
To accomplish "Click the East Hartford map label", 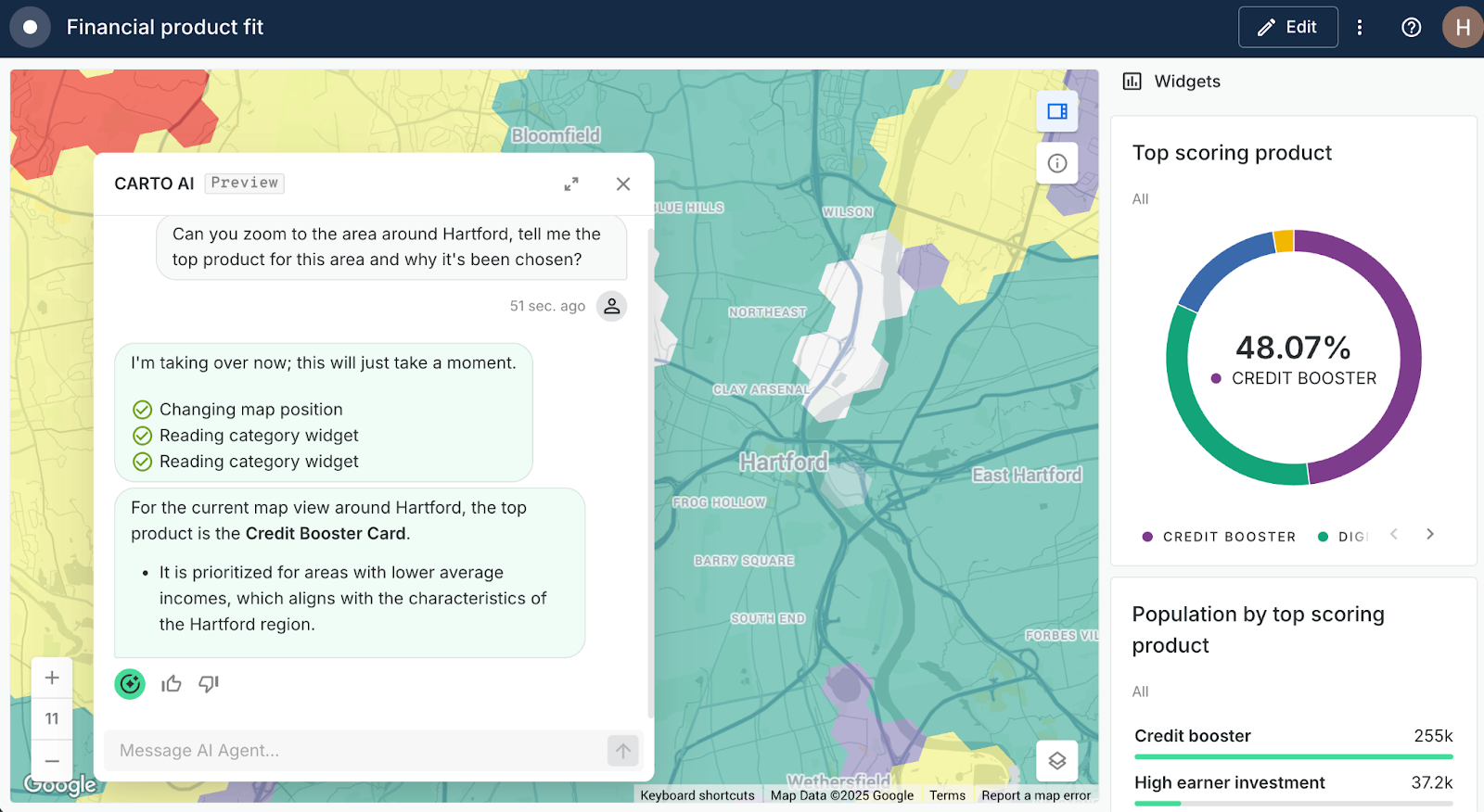I will 1027,475.
